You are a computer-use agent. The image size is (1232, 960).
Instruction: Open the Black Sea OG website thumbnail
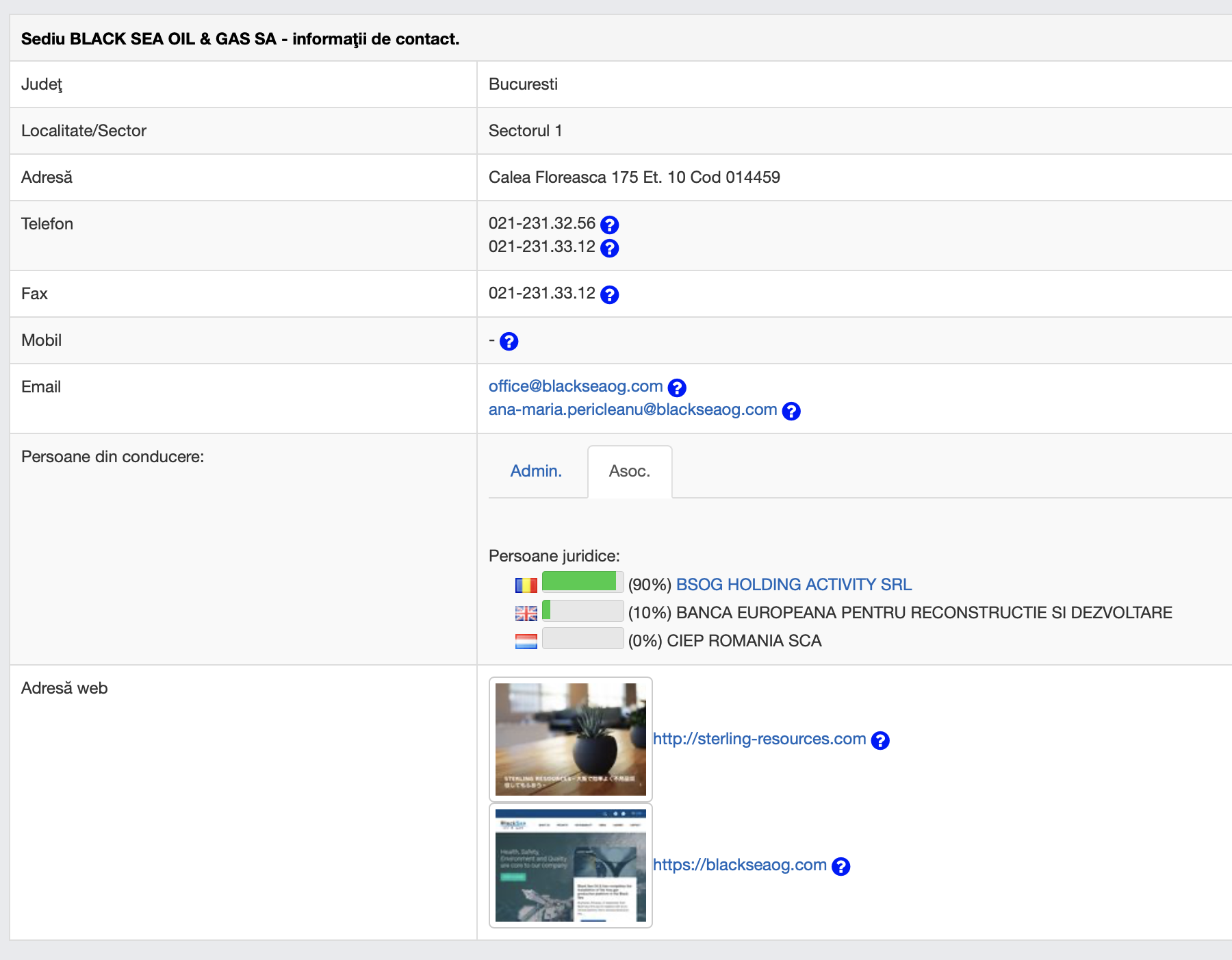pyautogui.click(x=570, y=866)
